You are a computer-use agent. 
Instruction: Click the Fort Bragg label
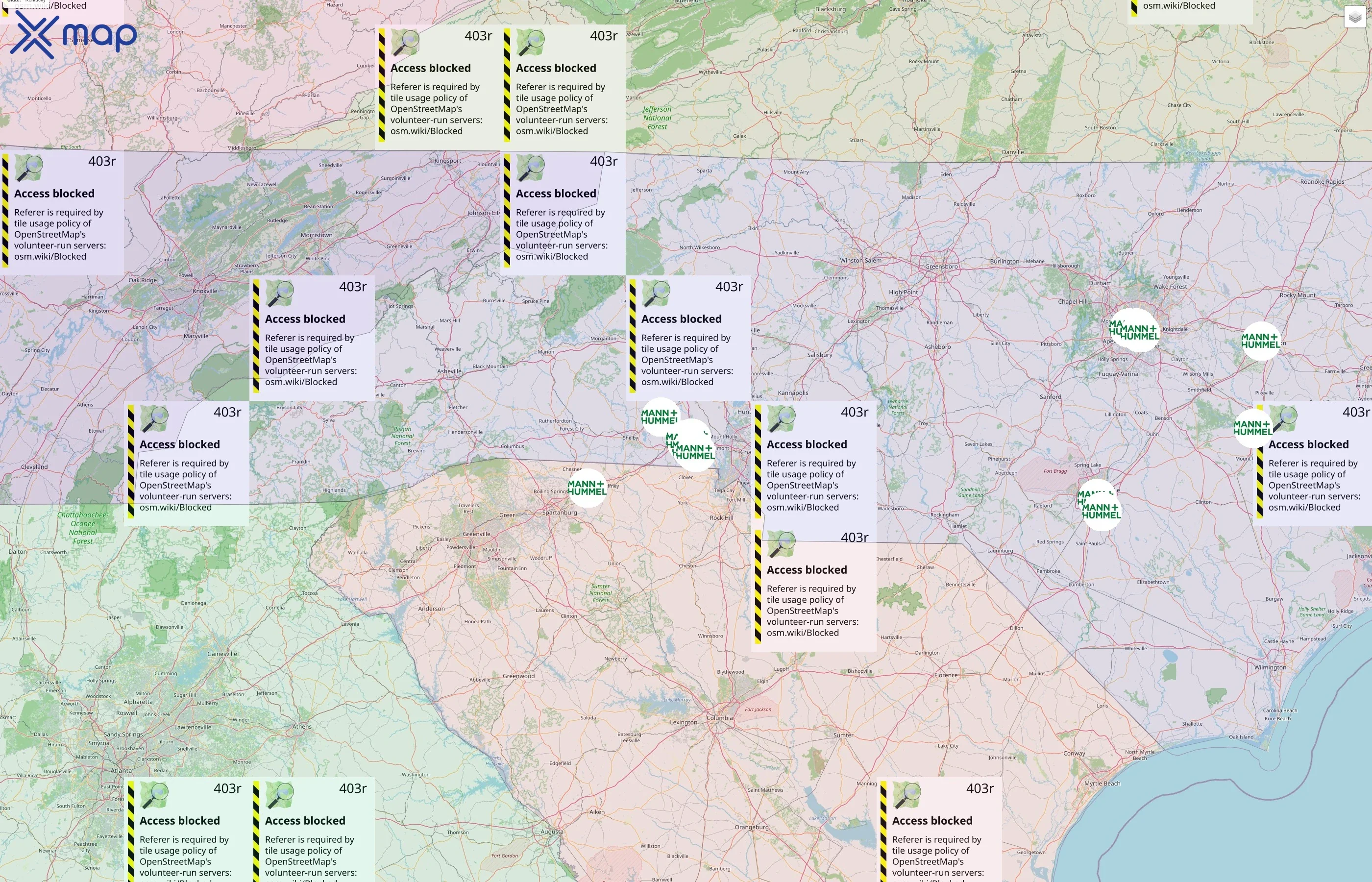coord(1055,471)
